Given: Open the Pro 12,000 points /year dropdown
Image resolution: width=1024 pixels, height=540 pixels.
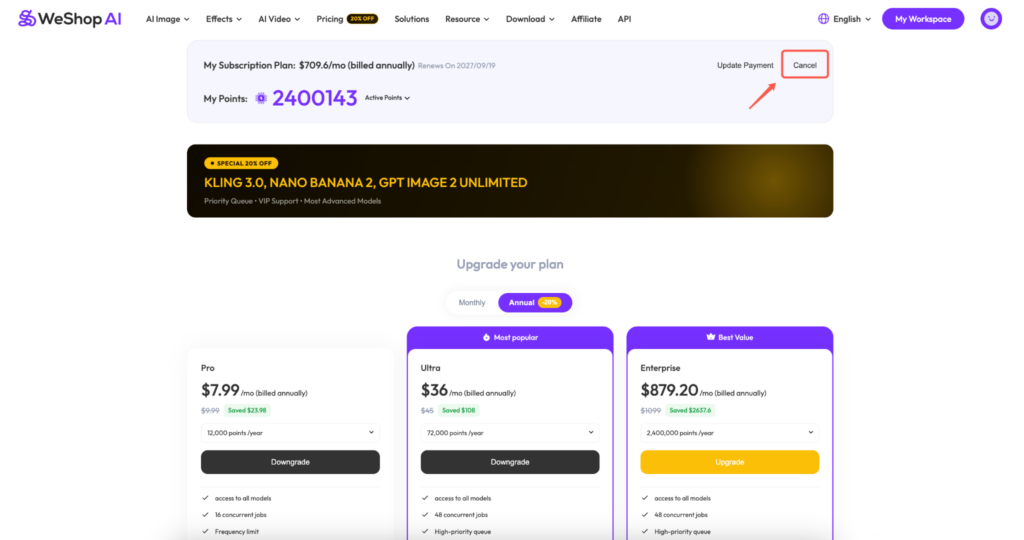Looking at the screenshot, I should [x=290, y=432].
